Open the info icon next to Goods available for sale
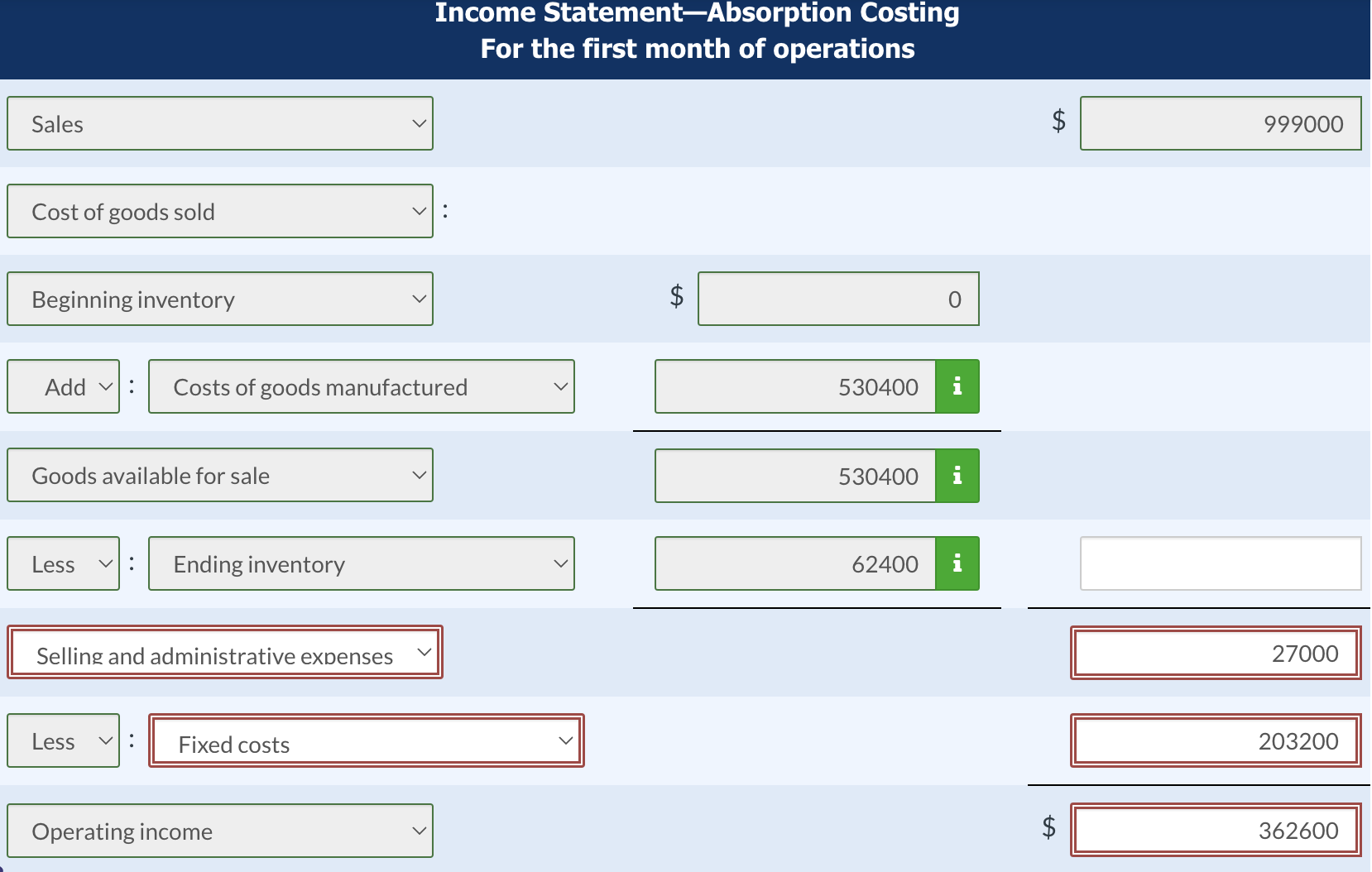Screen dimensions: 1372x872 click(x=957, y=475)
